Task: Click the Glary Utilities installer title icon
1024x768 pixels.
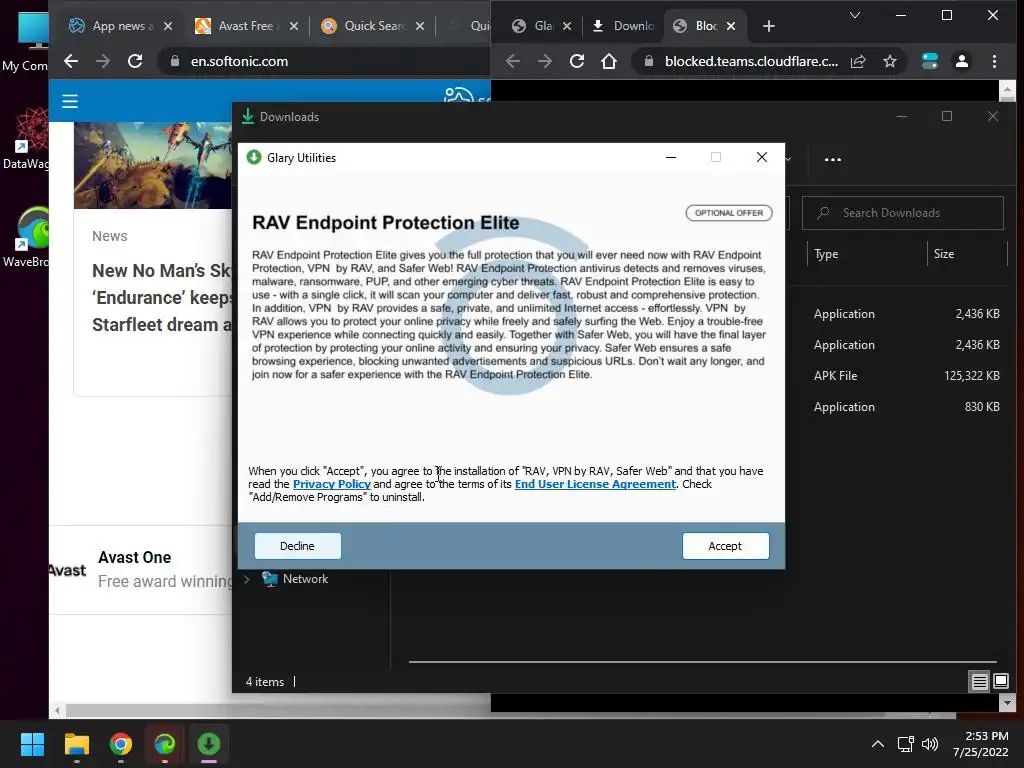Action: (254, 157)
